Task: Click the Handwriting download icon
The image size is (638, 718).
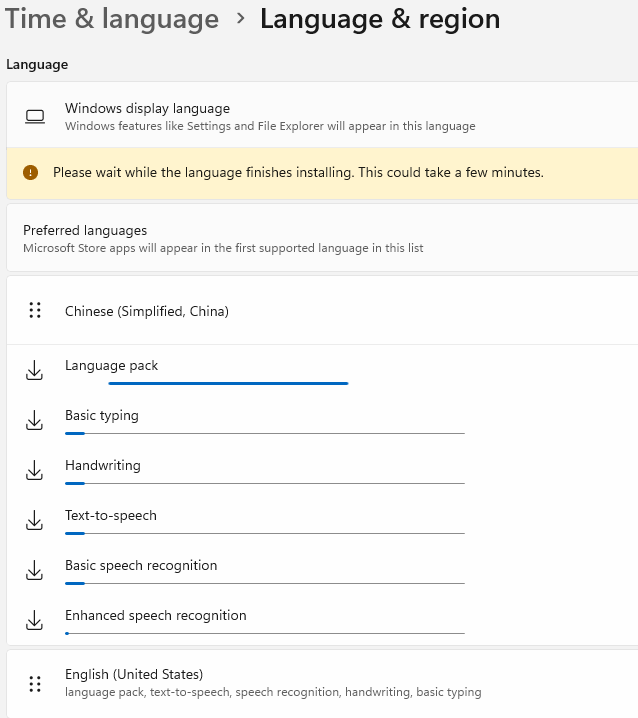Action: click(x=35, y=471)
